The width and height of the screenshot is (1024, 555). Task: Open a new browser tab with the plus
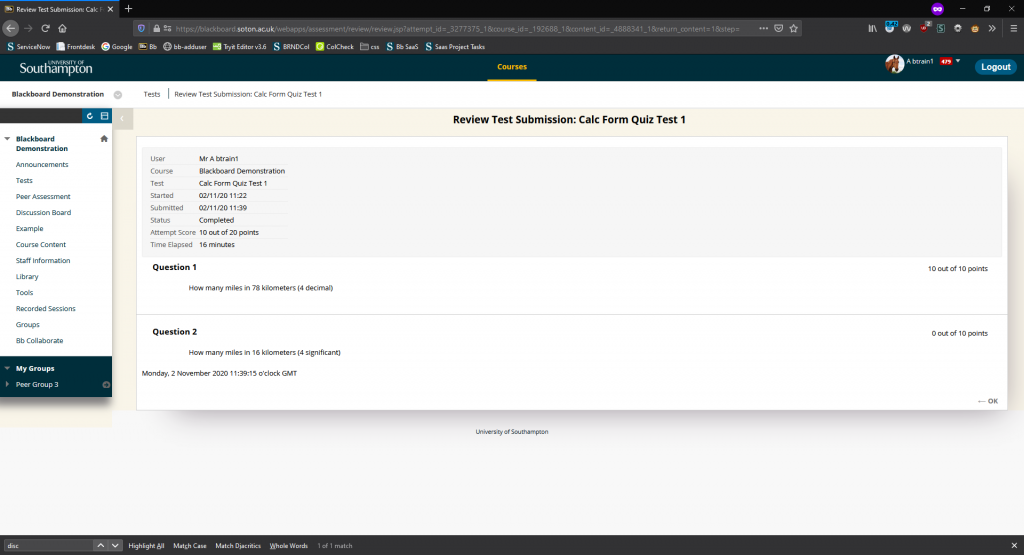[x=128, y=8]
